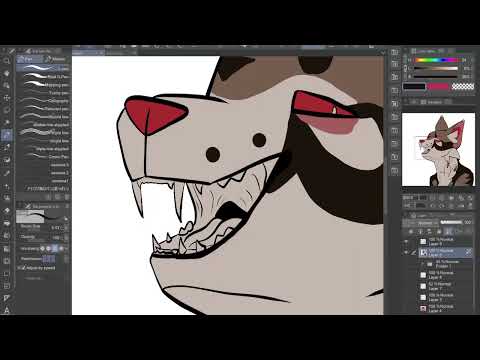Adjust the saturation slider below the hue bar
The image size is (480, 360).
pyautogui.click(x=437, y=68)
